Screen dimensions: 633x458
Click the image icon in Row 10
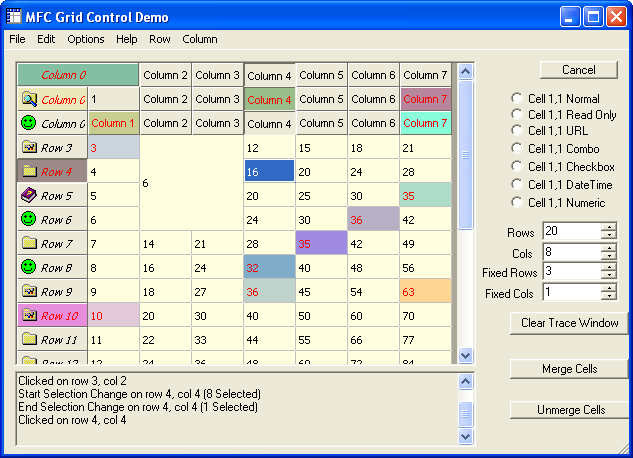point(29,315)
